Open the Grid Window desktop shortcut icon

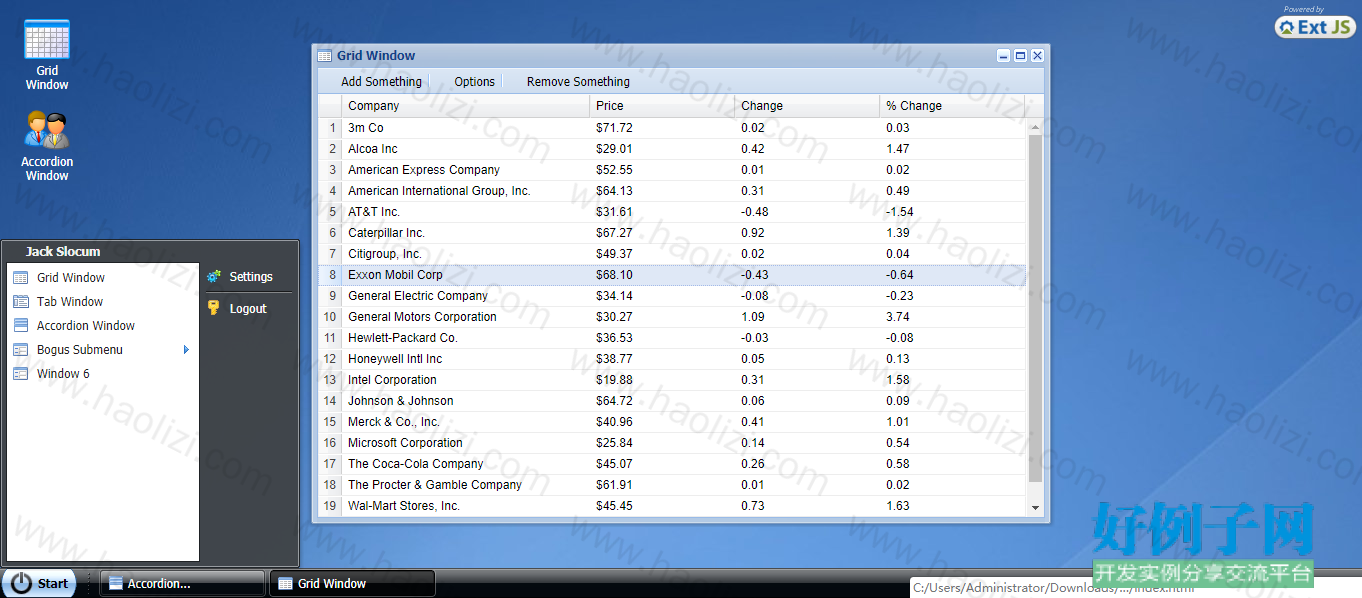click(47, 40)
